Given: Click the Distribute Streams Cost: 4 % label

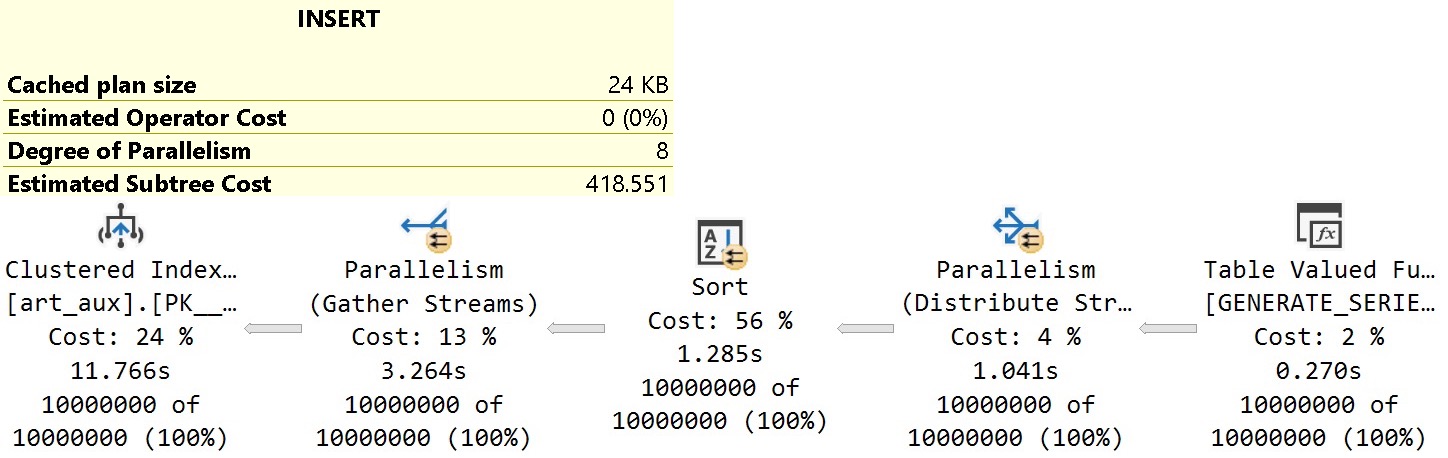Looking at the screenshot, I should click(x=1016, y=337).
